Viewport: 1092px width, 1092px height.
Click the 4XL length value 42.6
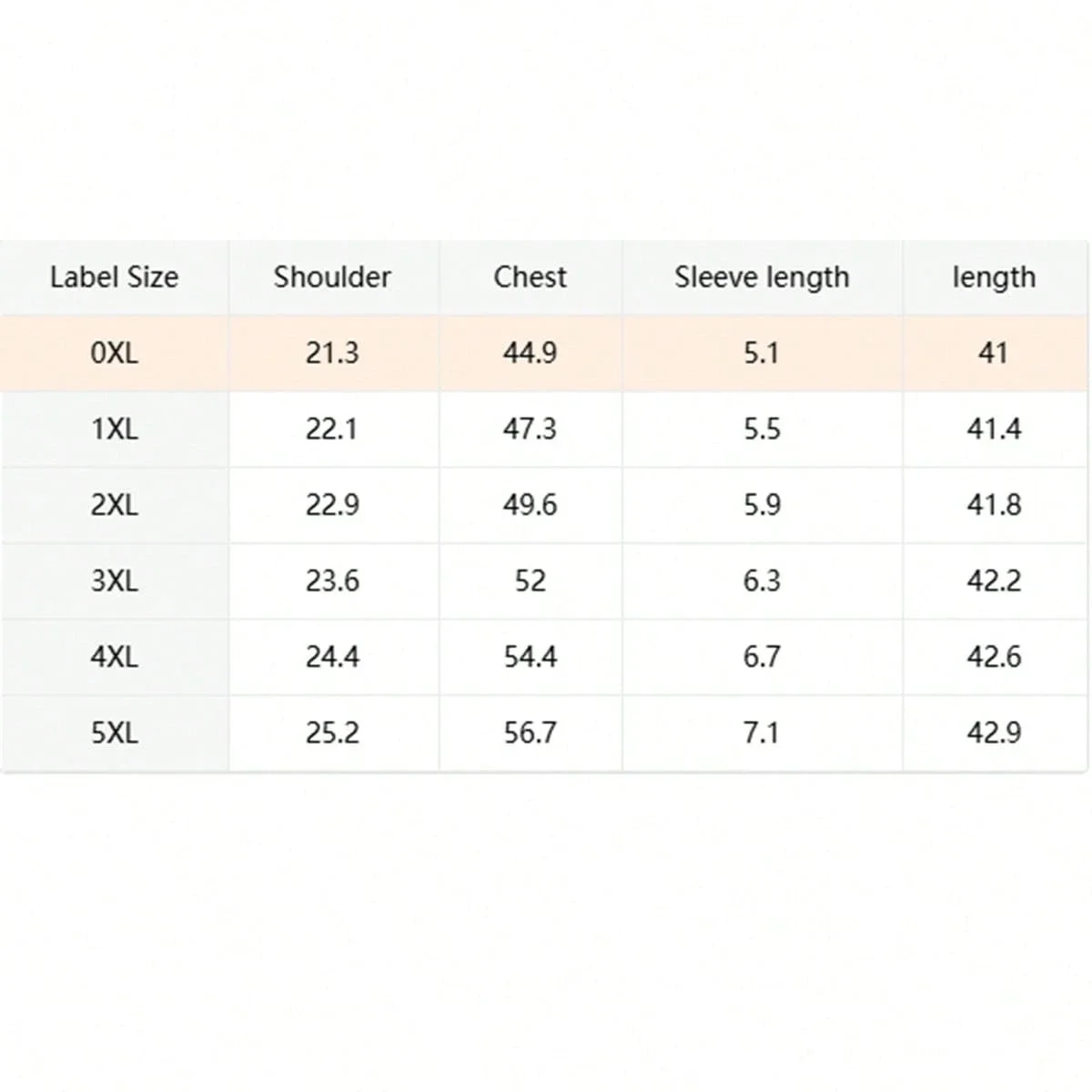coord(994,656)
